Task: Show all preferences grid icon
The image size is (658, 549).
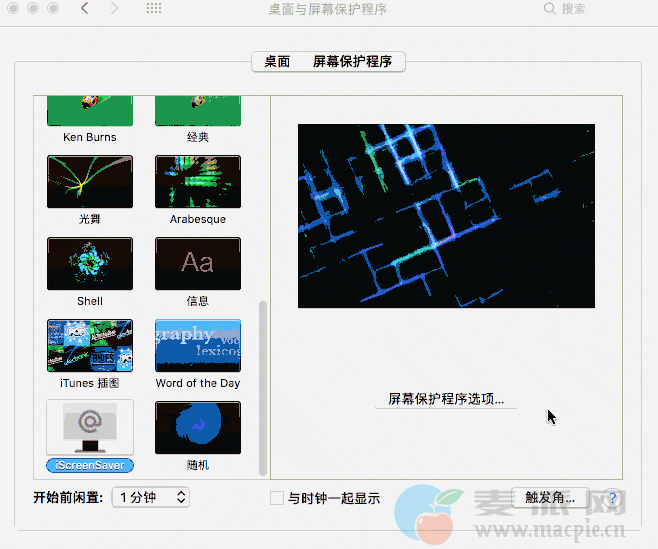Action: [154, 8]
